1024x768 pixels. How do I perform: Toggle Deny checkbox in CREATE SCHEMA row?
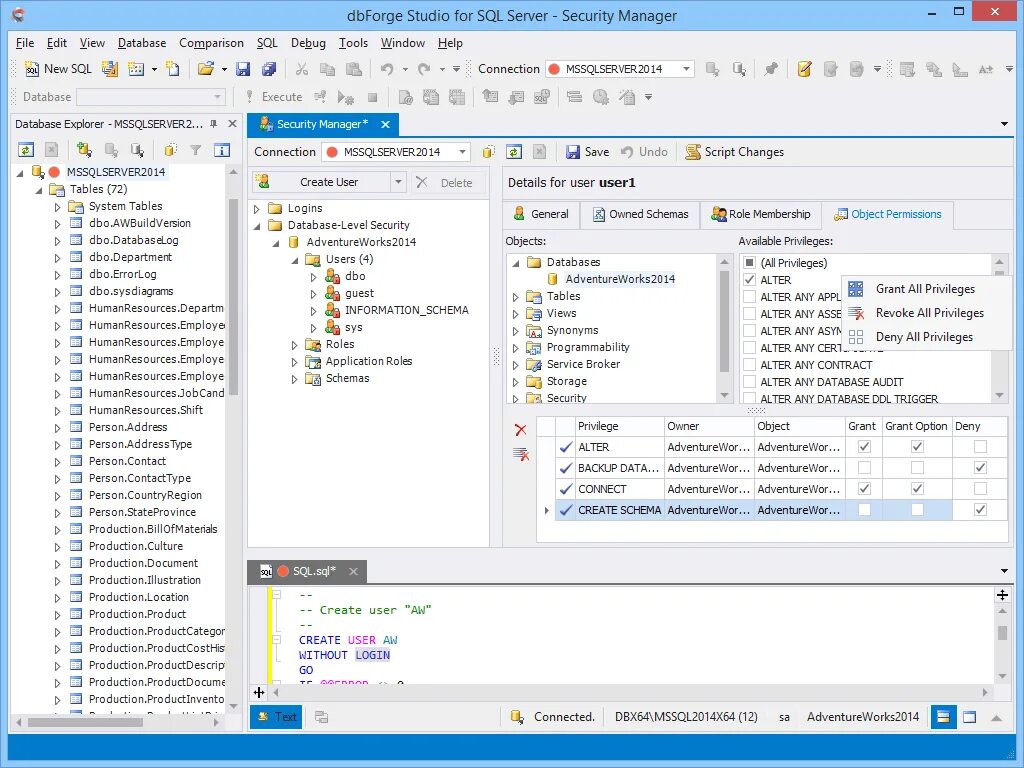pyautogui.click(x=980, y=509)
